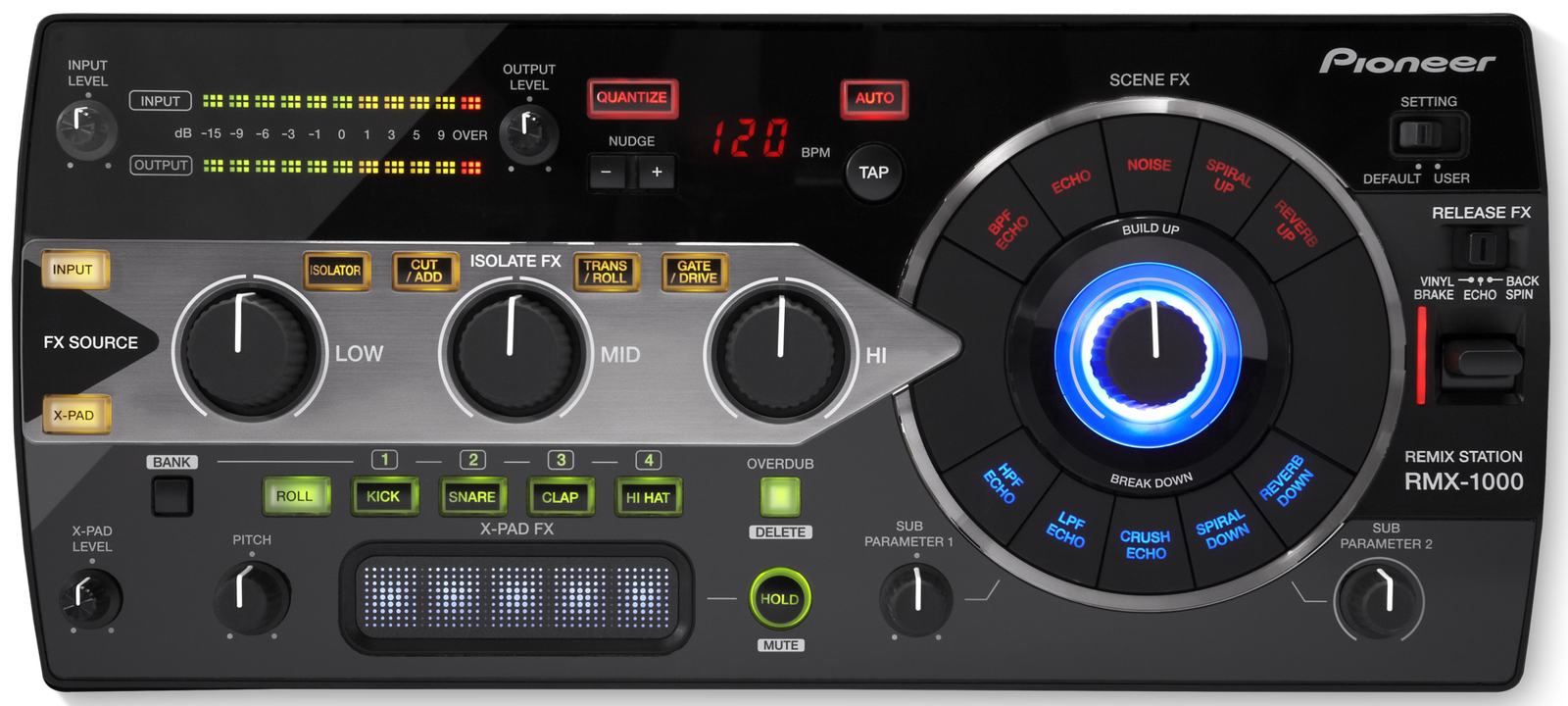Trigger the HI HAT sample button
1568x706 pixels.
tap(649, 497)
